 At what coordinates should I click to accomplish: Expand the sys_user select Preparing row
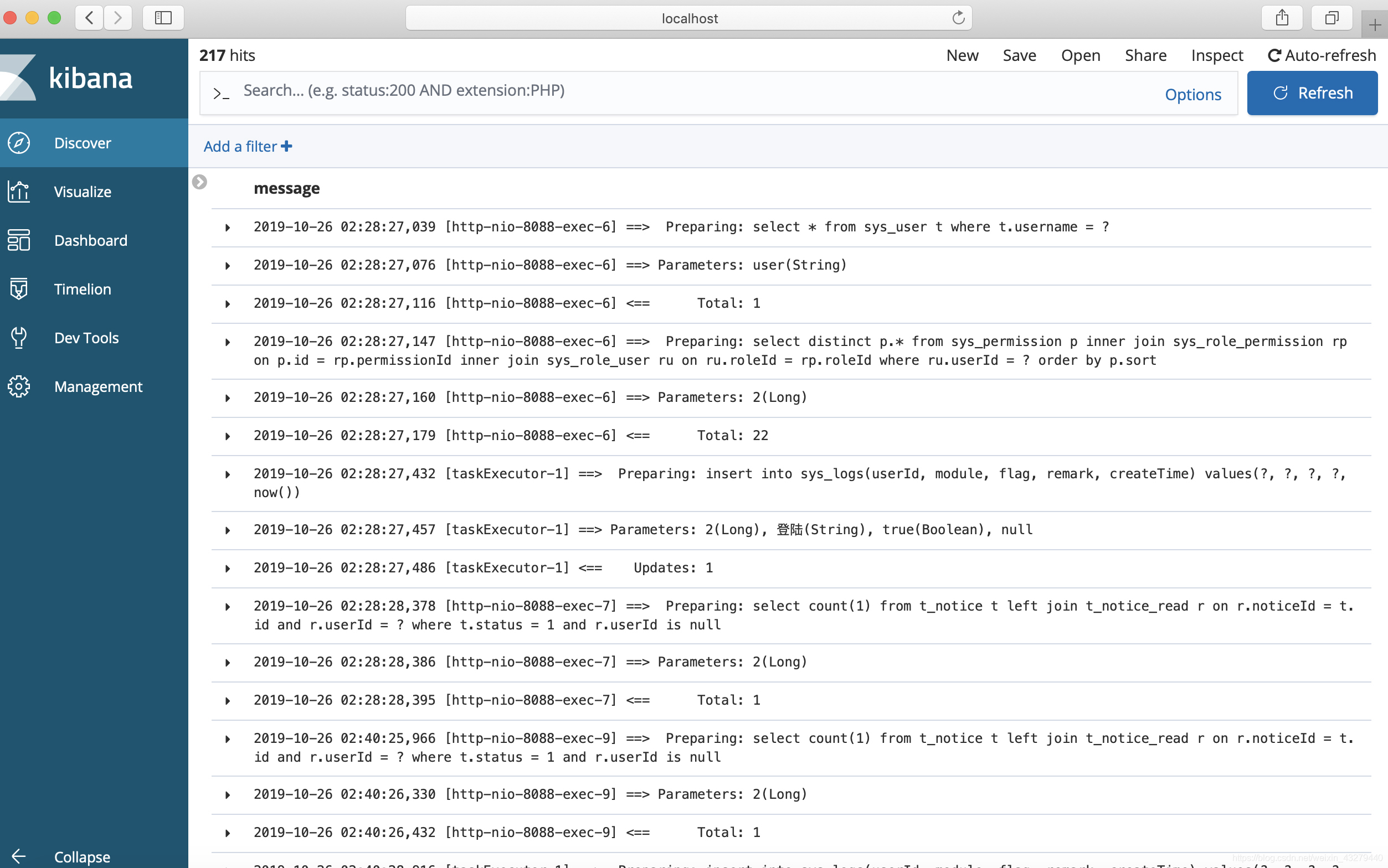[228, 228]
